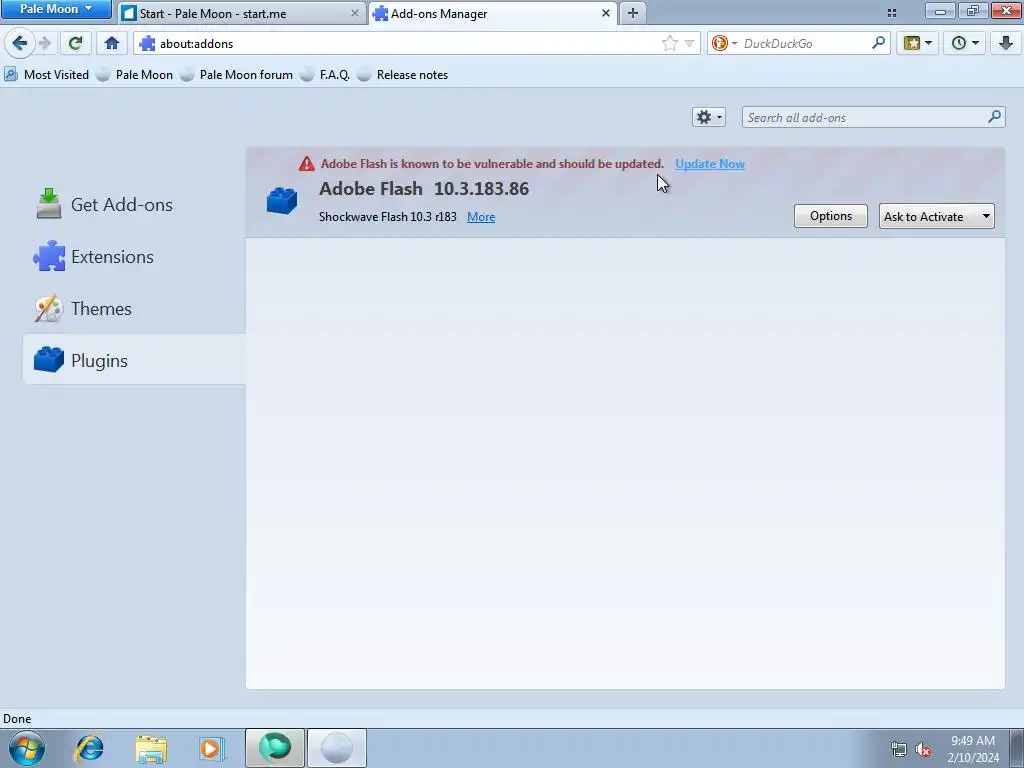
Task: Open a new tab with plus button
Action: pyautogui.click(x=633, y=13)
